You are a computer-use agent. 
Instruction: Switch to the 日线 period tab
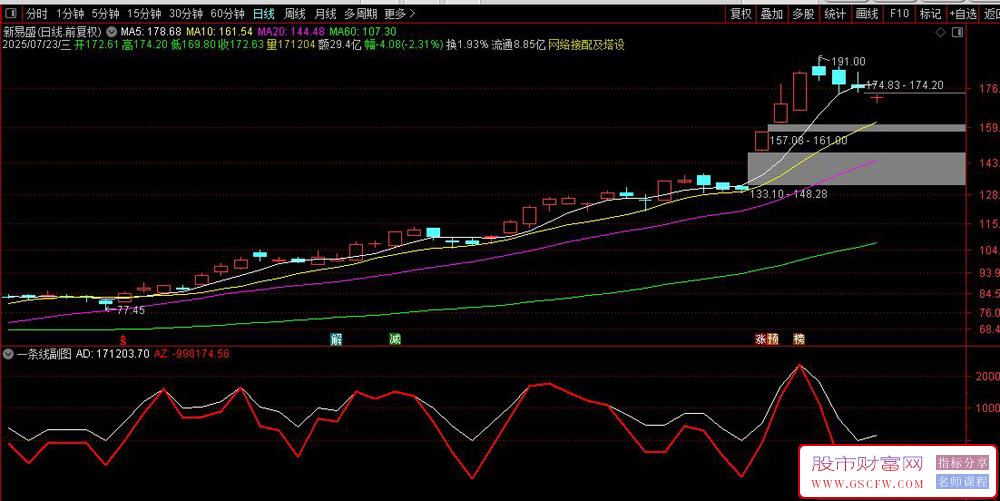pos(263,13)
